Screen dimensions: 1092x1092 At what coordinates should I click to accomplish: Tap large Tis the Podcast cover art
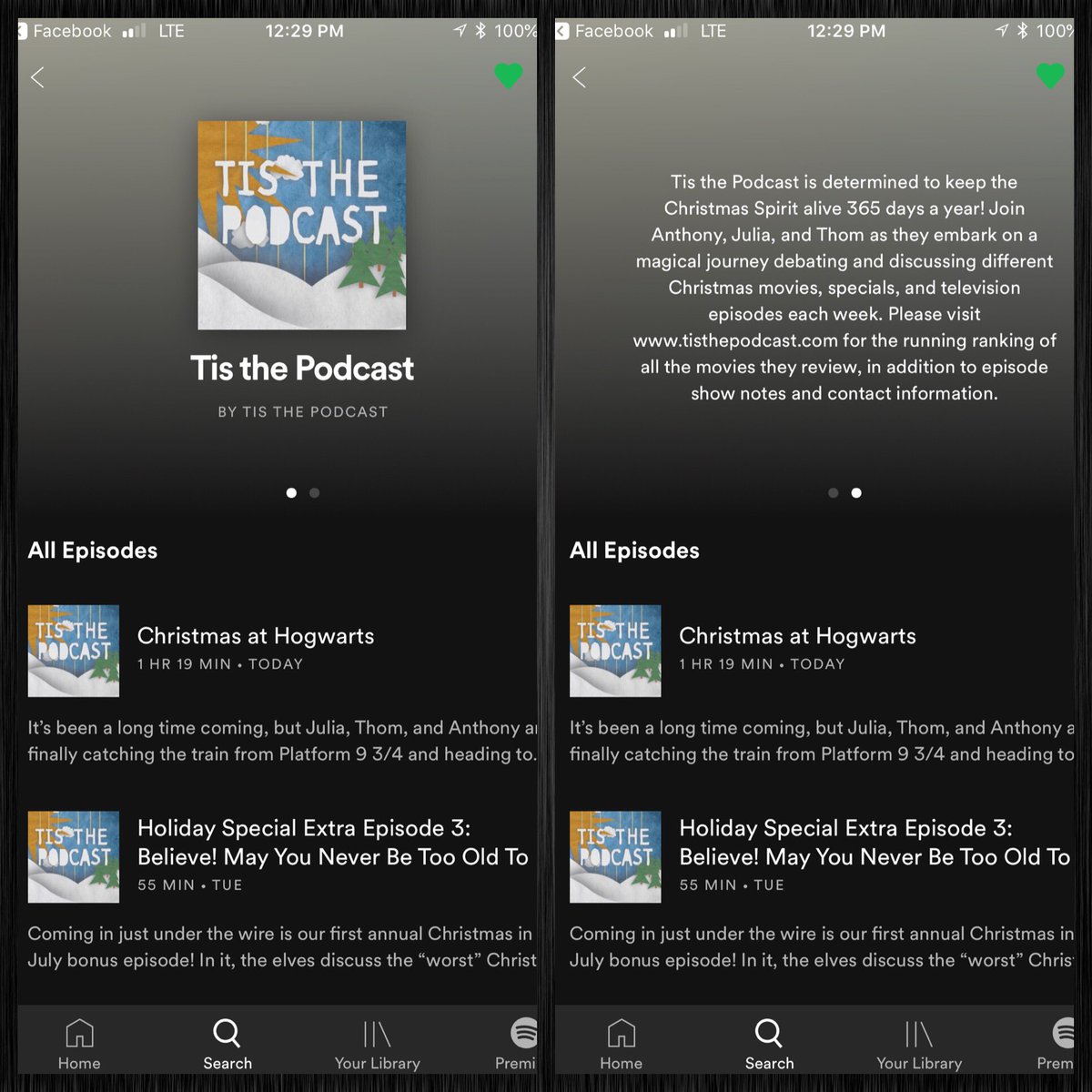tap(302, 225)
